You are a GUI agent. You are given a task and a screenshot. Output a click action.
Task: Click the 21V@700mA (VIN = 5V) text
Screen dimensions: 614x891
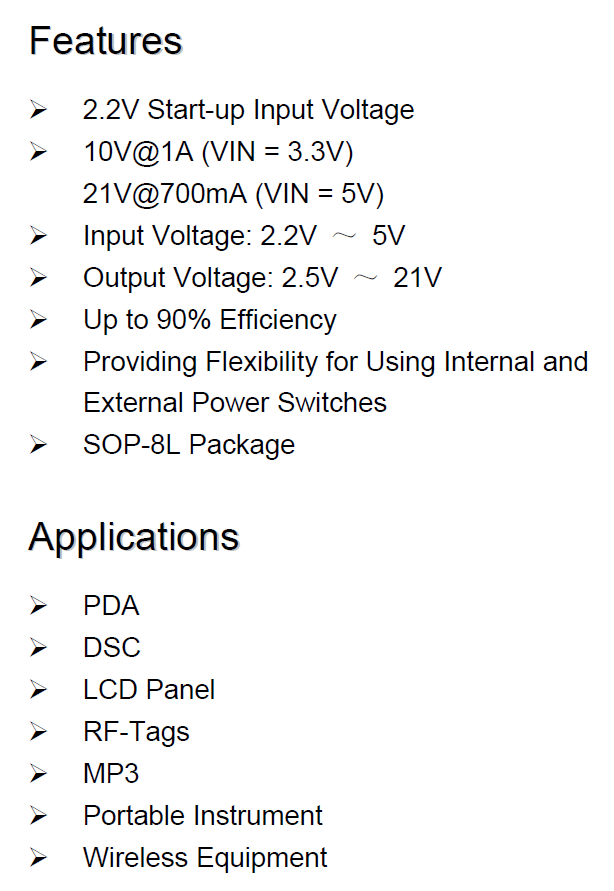(233, 194)
